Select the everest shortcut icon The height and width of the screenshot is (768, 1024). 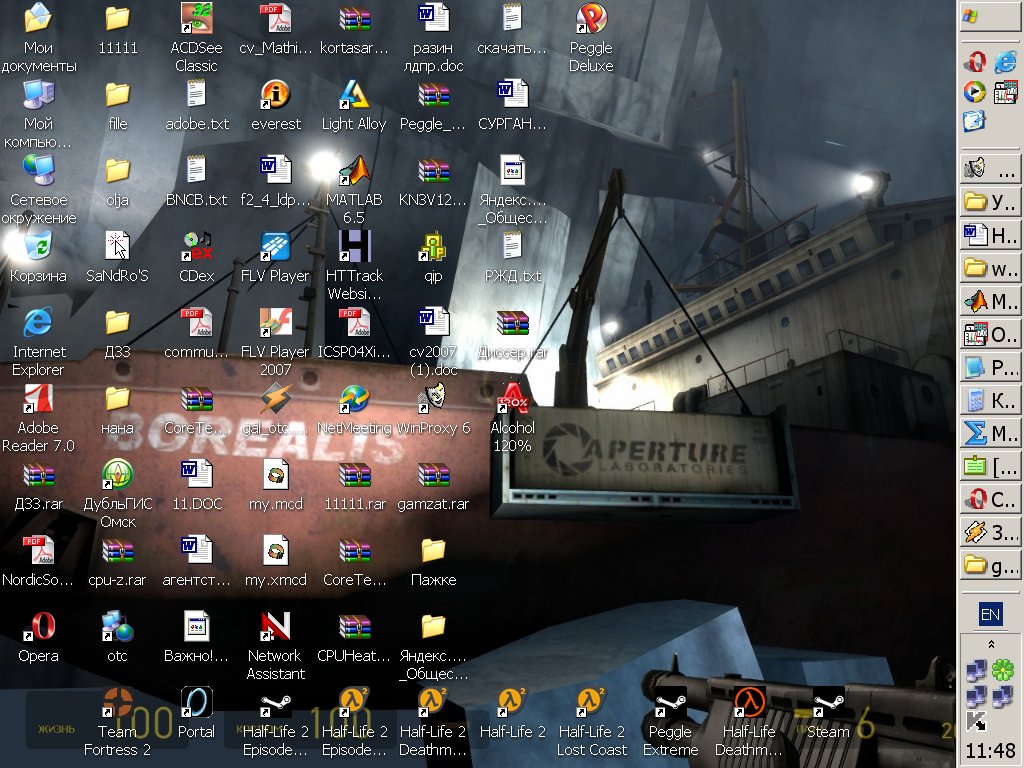(x=276, y=95)
